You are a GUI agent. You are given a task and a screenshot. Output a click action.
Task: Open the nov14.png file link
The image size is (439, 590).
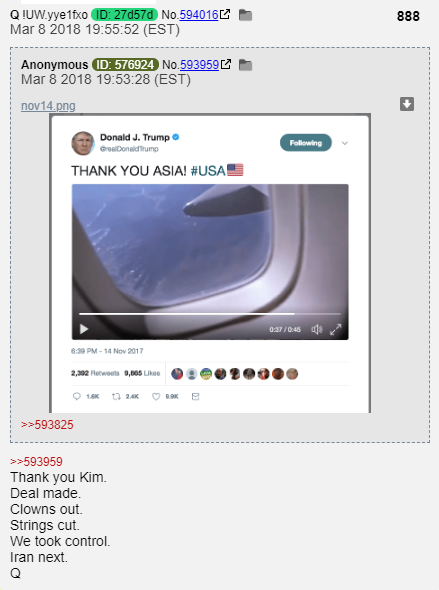(48, 106)
